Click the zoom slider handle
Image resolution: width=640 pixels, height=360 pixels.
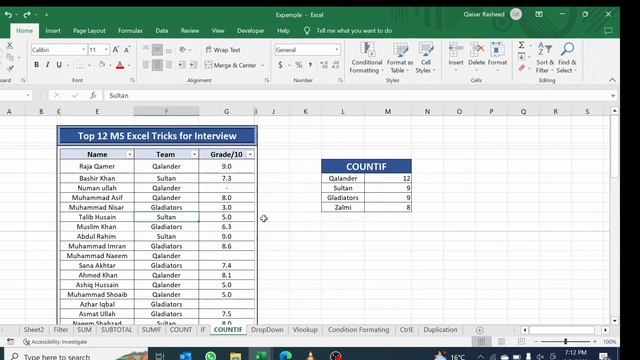[x=565, y=341]
